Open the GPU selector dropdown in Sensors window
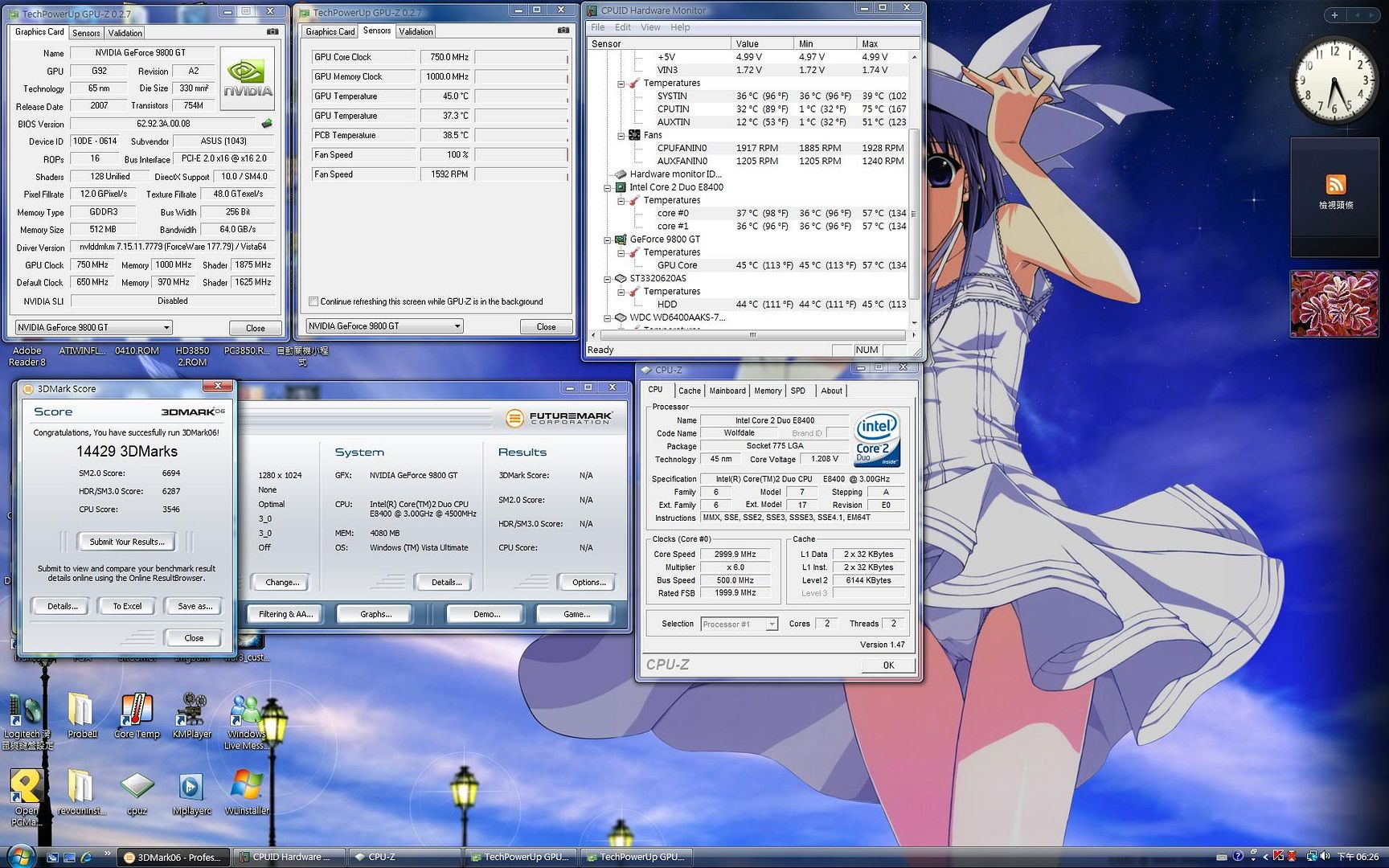This screenshot has height=868, width=1389. tap(384, 325)
